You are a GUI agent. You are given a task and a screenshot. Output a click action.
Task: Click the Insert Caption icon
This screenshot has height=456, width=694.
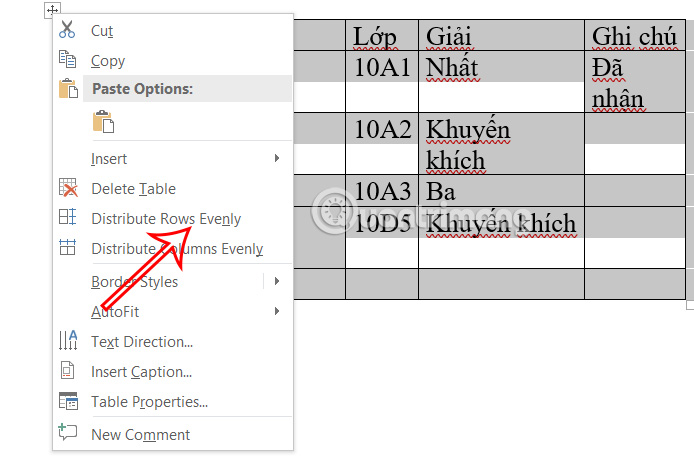pos(67,371)
